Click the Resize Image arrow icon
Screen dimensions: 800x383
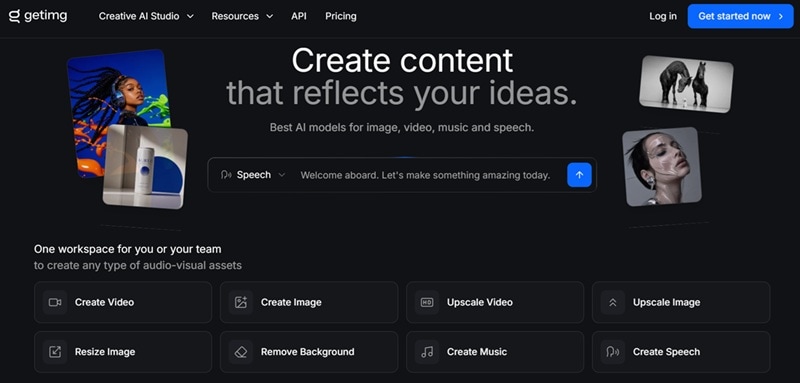tap(55, 352)
